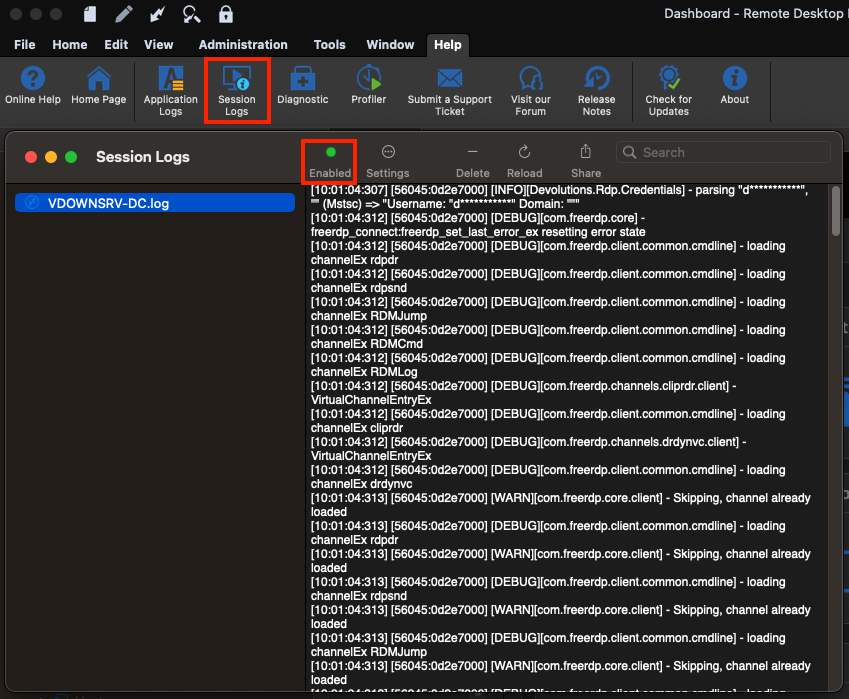Open Session Logs from the ribbon
This screenshot has height=699, width=849.
coord(237,91)
